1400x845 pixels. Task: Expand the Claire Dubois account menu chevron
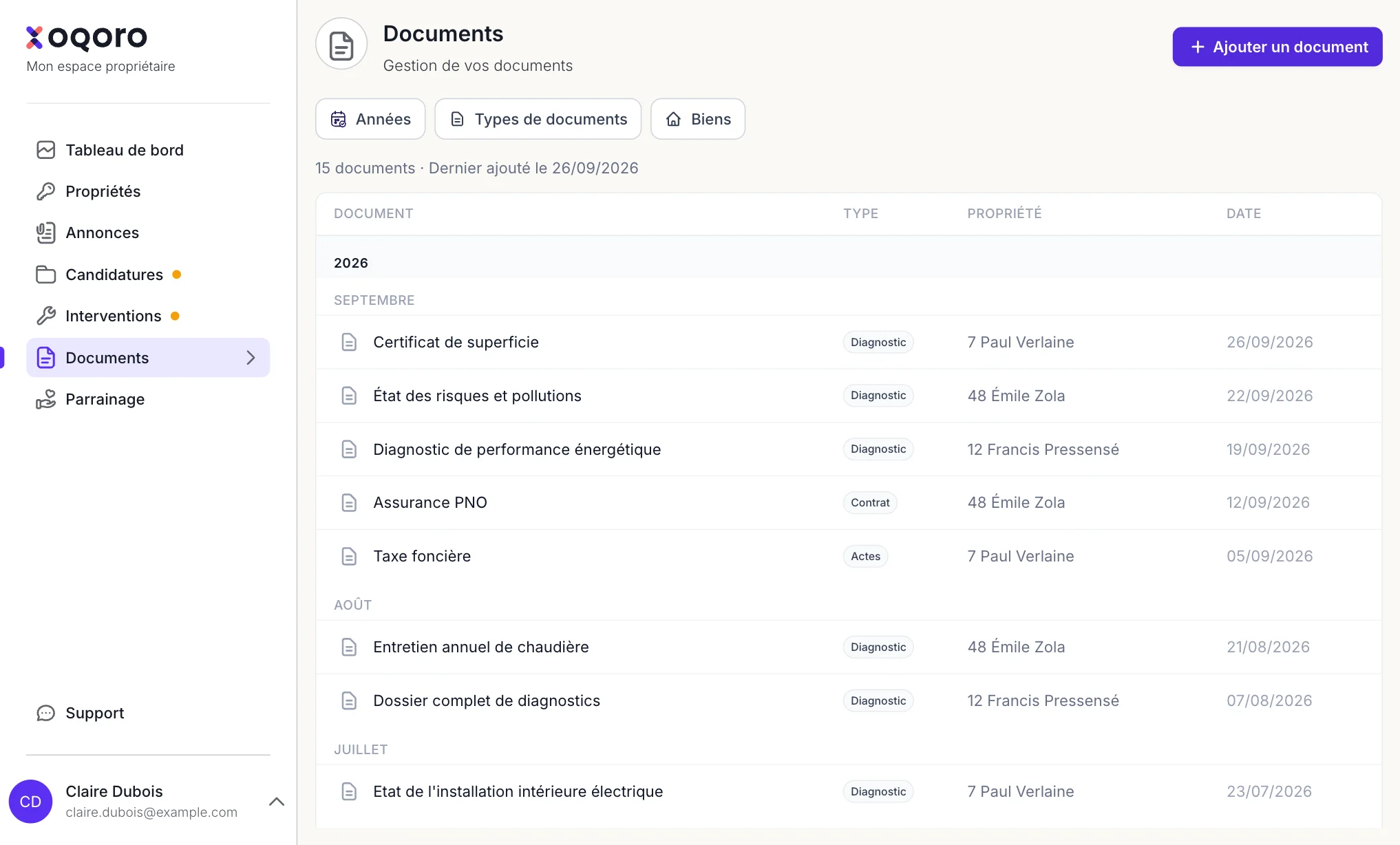pos(277,802)
